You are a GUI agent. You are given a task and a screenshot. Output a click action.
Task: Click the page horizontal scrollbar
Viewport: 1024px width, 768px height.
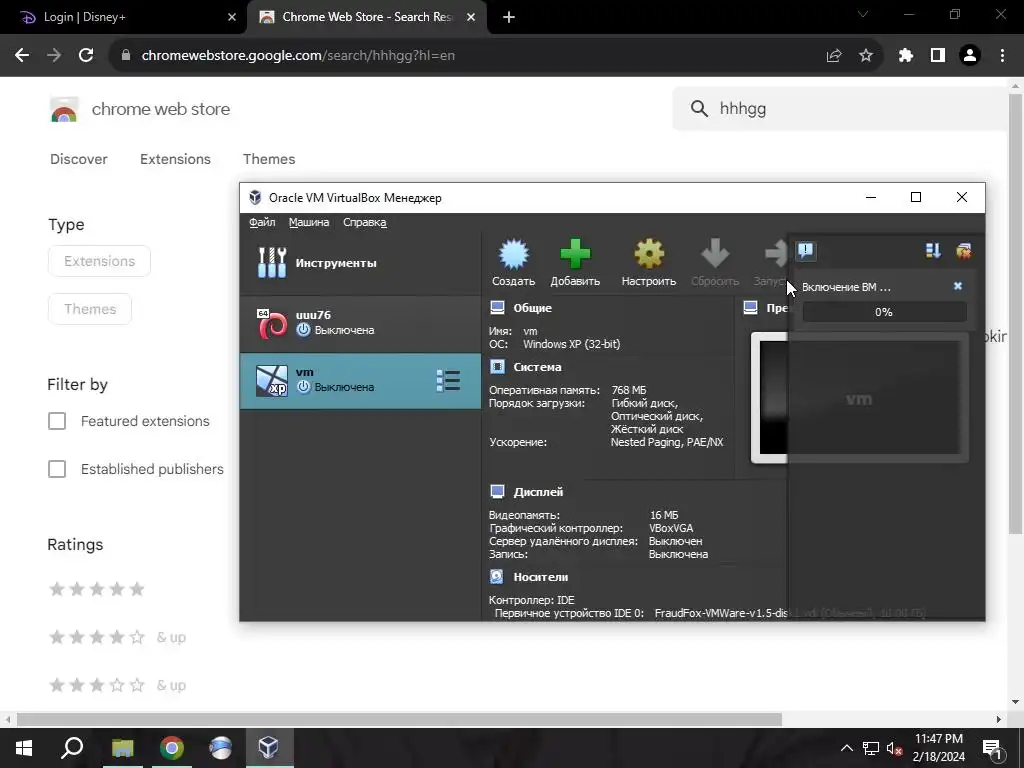pyautogui.click(x=399, y=719)
